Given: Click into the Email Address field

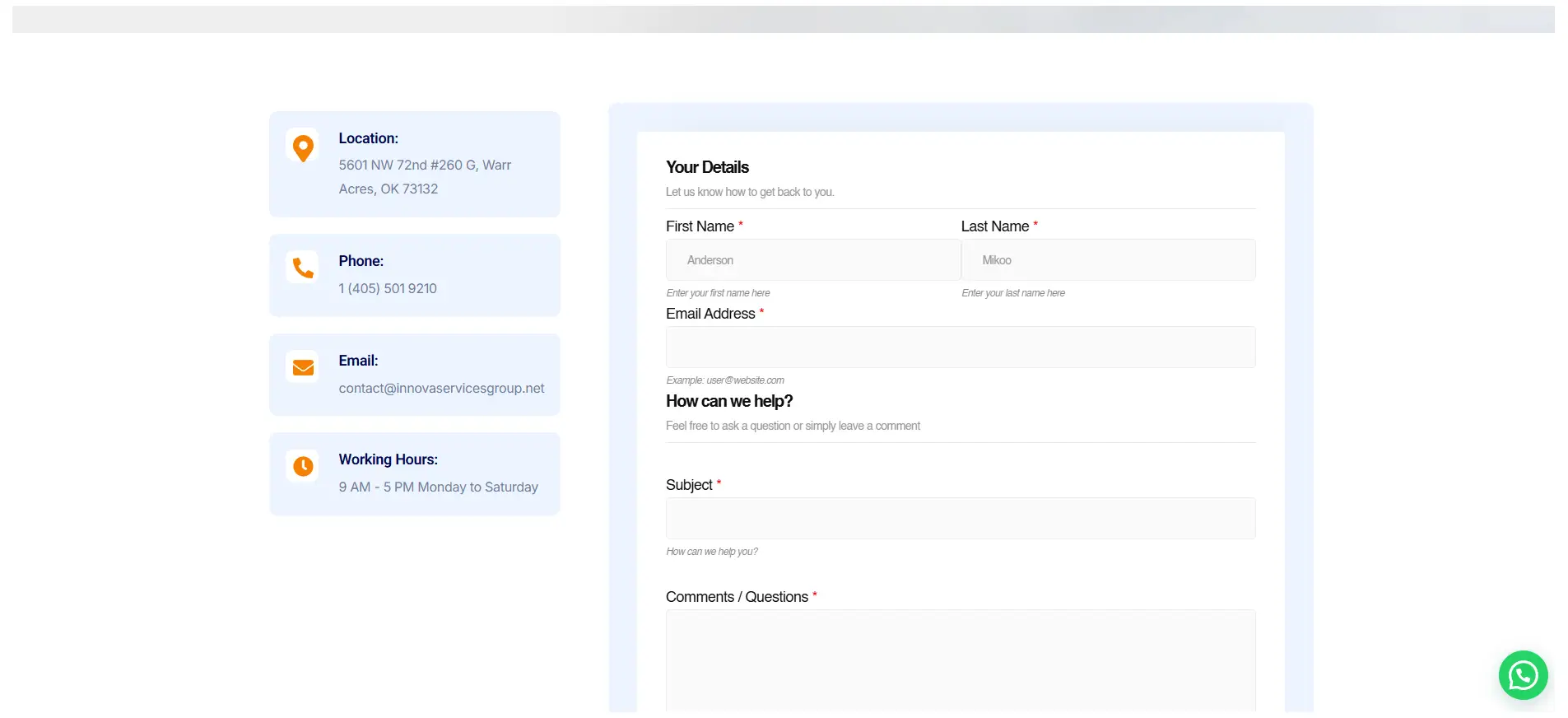Looking at the screenshot, I should pyautogui.click(x=960, y=347).
